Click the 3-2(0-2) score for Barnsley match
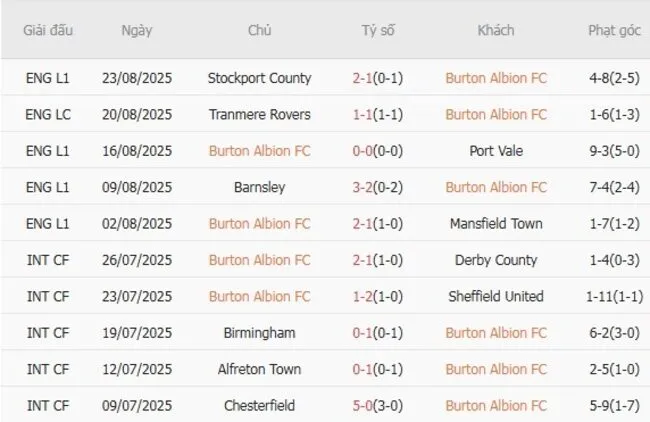650x422 pixels. point(378,187)
